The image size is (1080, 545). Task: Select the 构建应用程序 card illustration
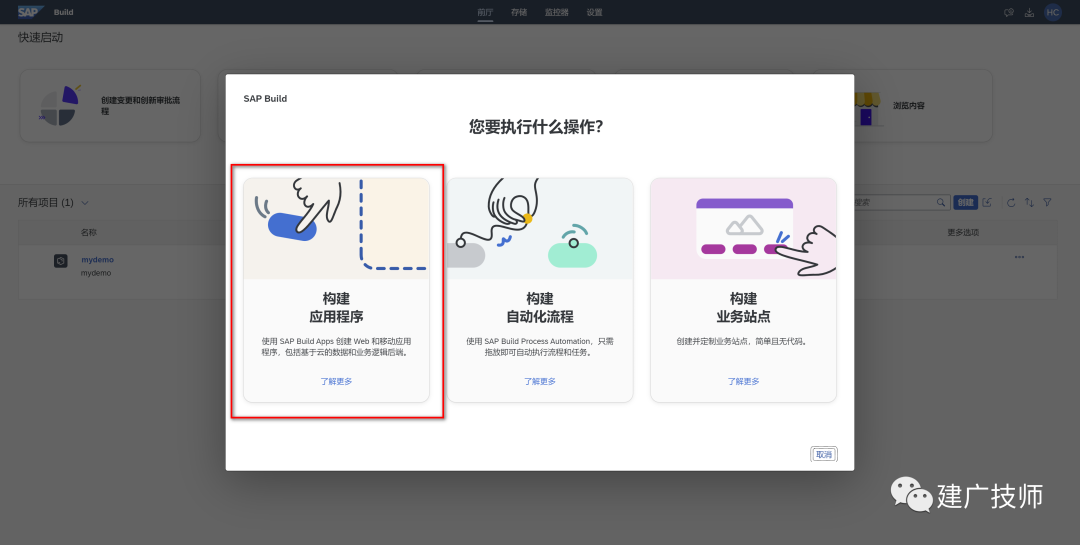[336, 229]
